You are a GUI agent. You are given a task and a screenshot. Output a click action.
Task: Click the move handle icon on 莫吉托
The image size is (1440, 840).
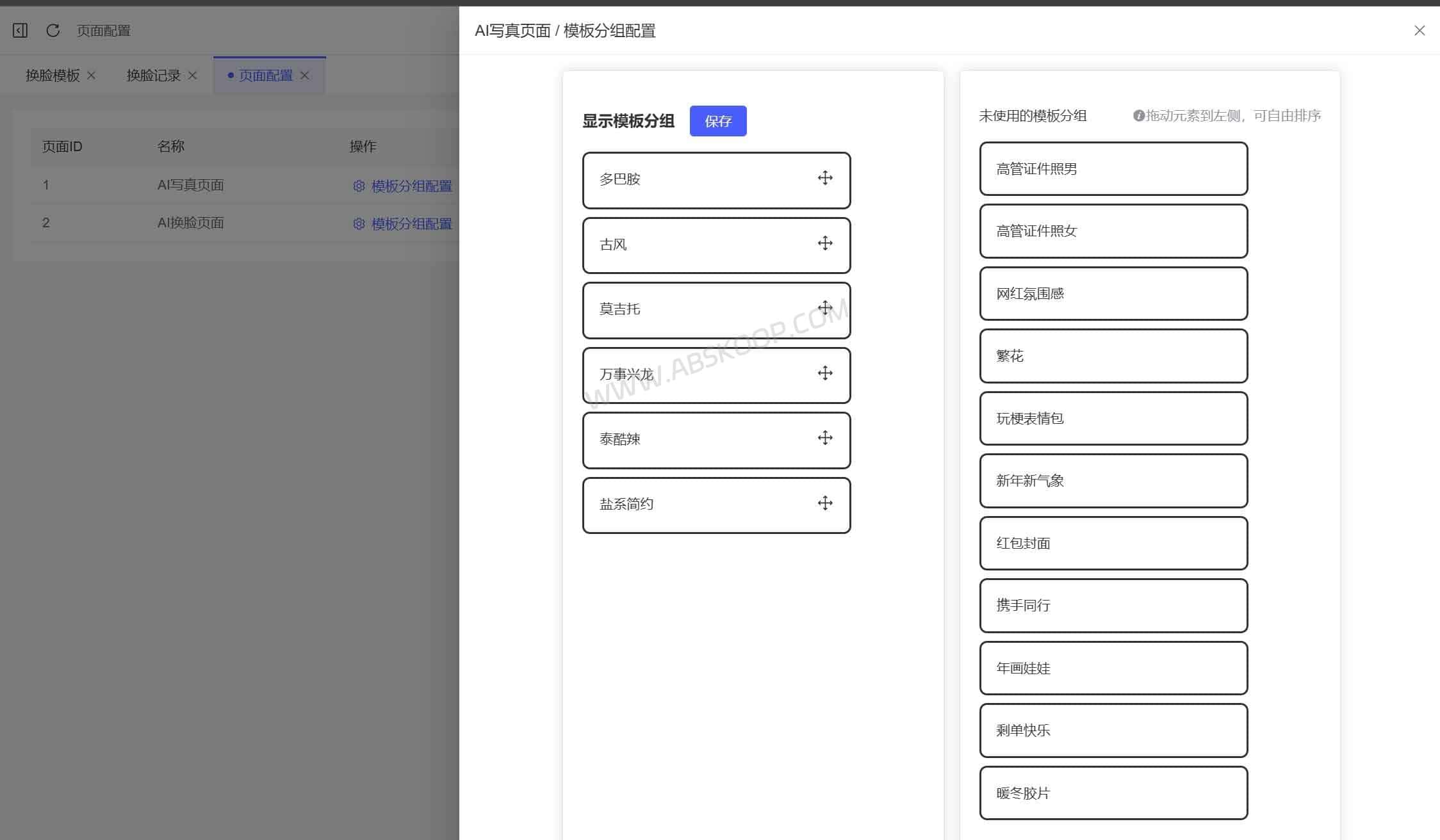point(825,308)
